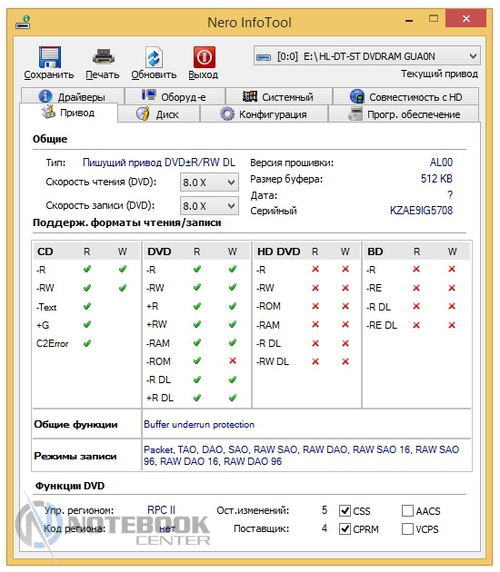Open the Конфигурация tab
The height and width of the screenshot is (572, 500).
click(264, 114)
